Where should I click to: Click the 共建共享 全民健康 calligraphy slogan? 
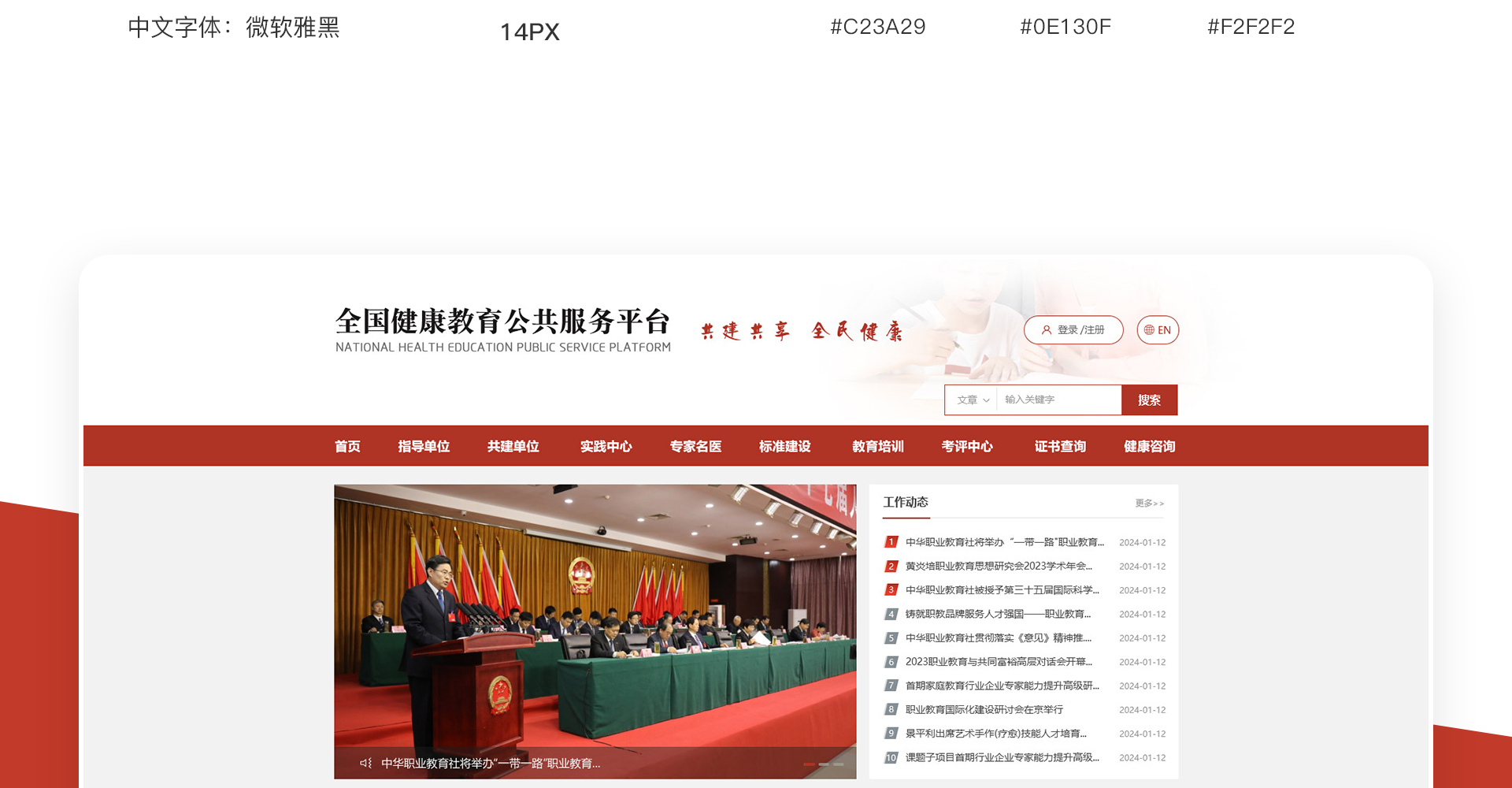[x=801, y=331]
